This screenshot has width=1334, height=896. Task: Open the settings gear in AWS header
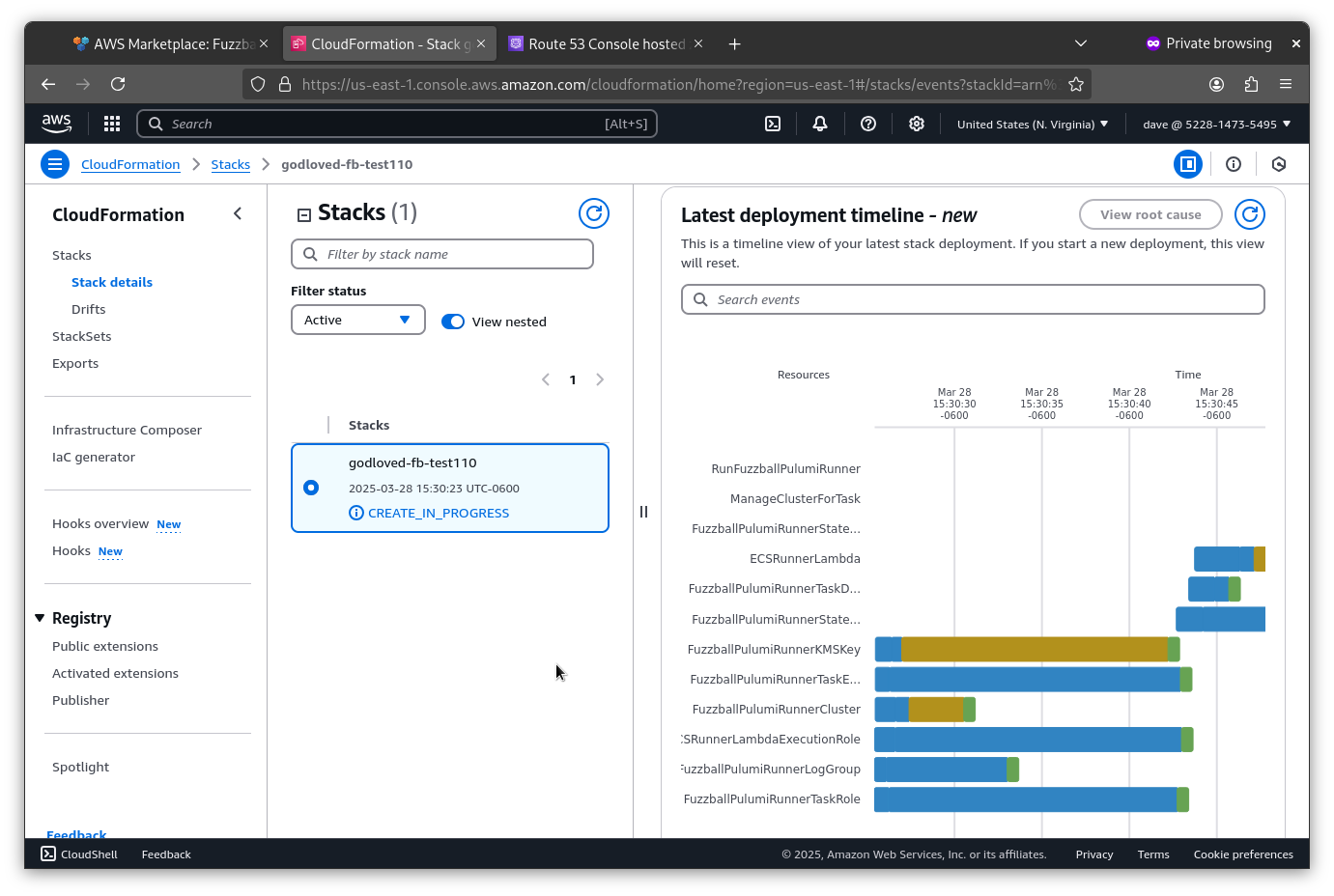pyautogui.click(x=917, y=124)
